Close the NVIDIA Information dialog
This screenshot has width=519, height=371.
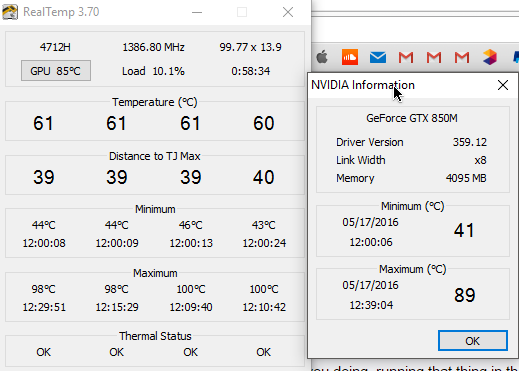[x=503, y=85]
